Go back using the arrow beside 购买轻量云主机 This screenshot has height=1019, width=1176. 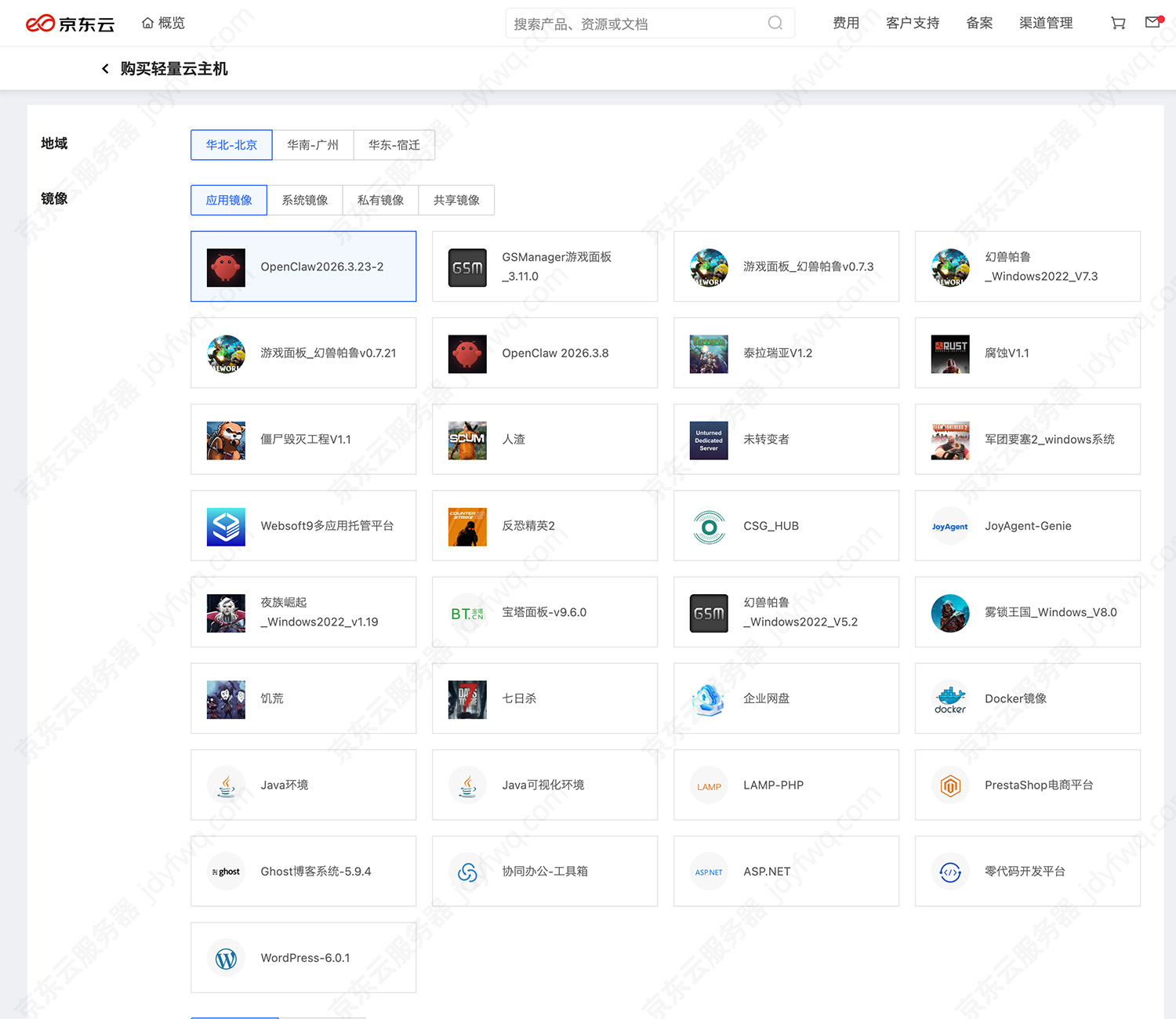point(105,69)
